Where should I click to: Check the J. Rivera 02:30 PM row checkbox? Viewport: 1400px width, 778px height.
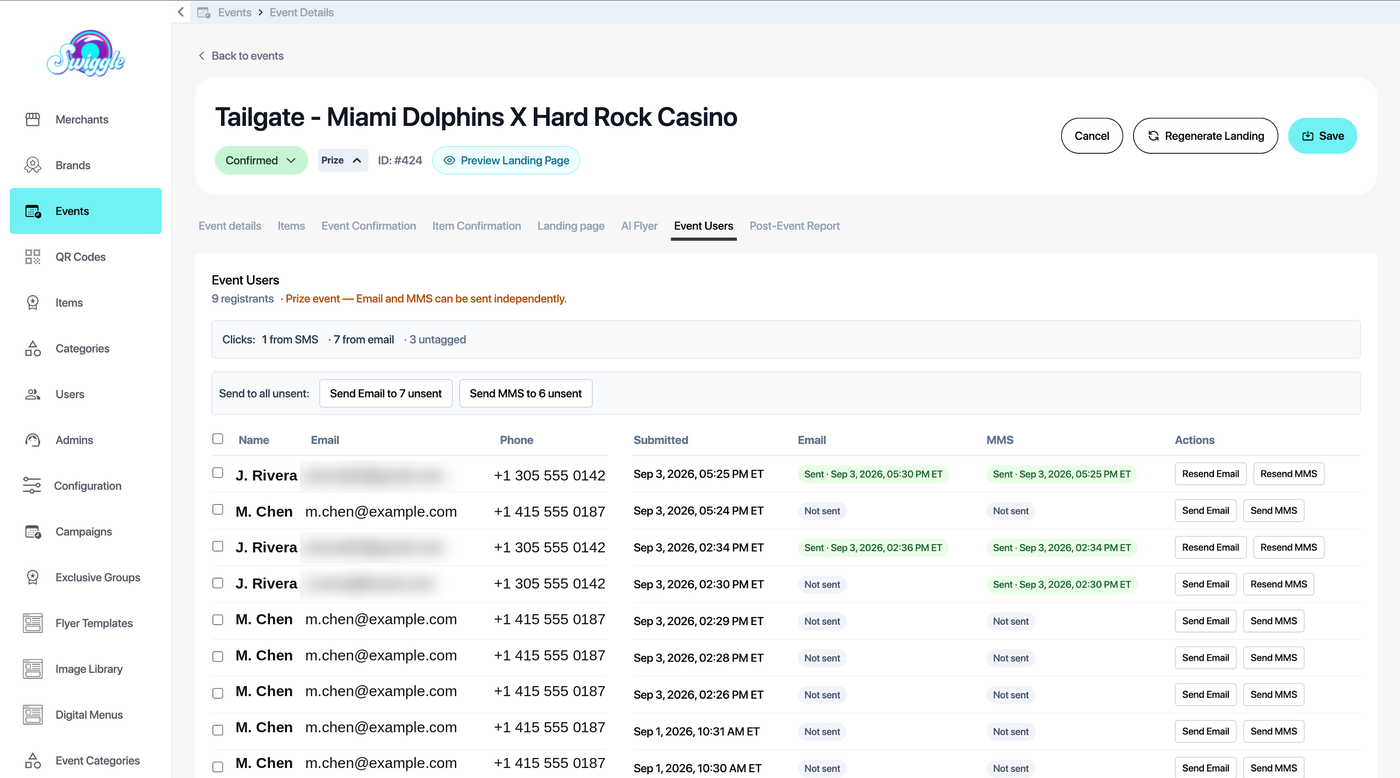(218, 583)
